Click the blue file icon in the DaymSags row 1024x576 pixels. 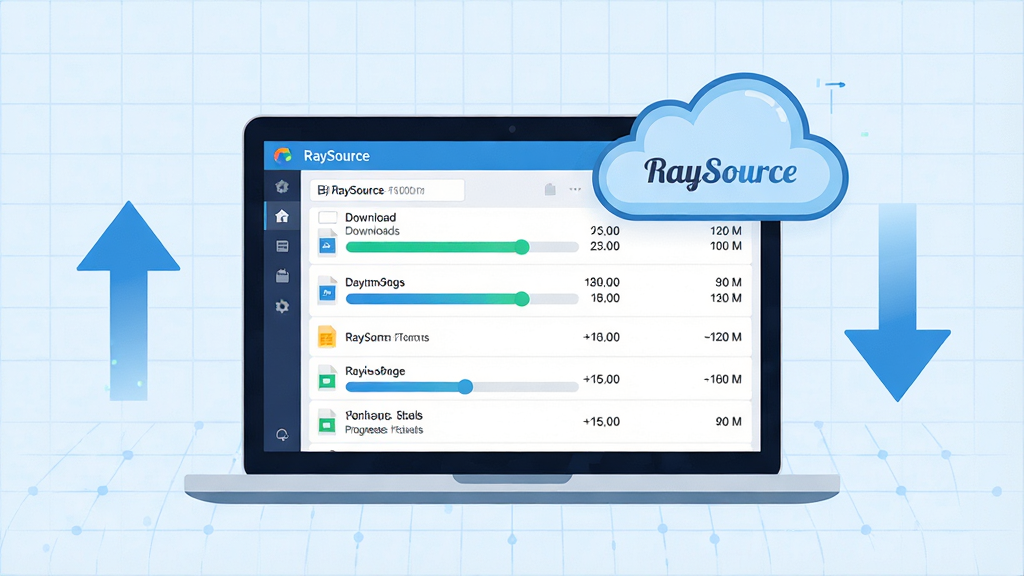[x=327, y=291]
